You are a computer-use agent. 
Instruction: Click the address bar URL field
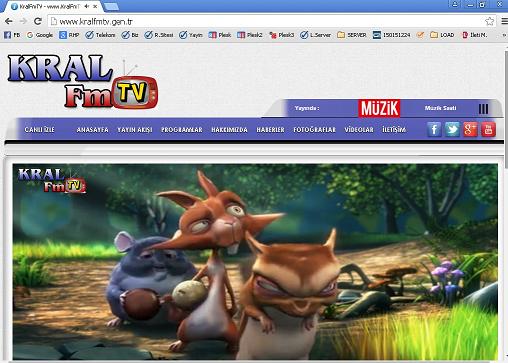click(267, 22)
